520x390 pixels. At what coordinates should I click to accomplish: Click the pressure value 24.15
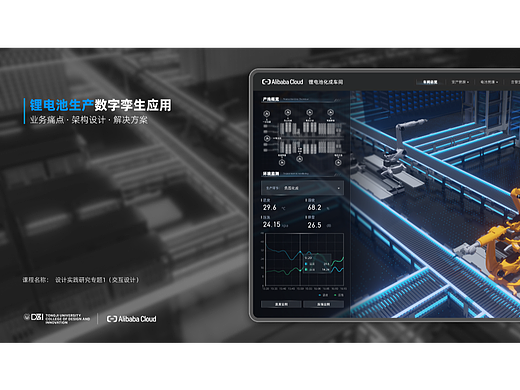(x=271, y=225)
